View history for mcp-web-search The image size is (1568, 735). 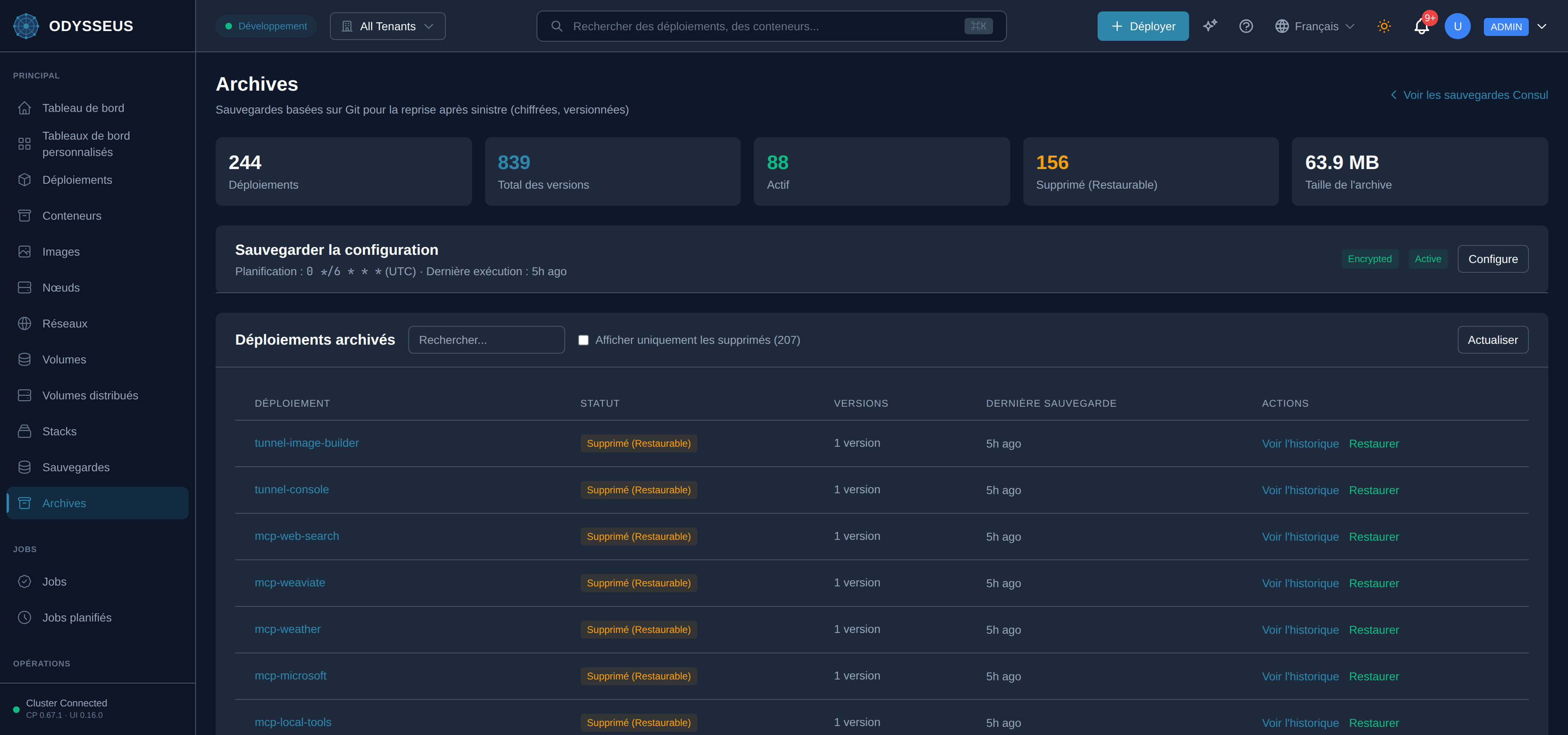(x=1300, y=537)
